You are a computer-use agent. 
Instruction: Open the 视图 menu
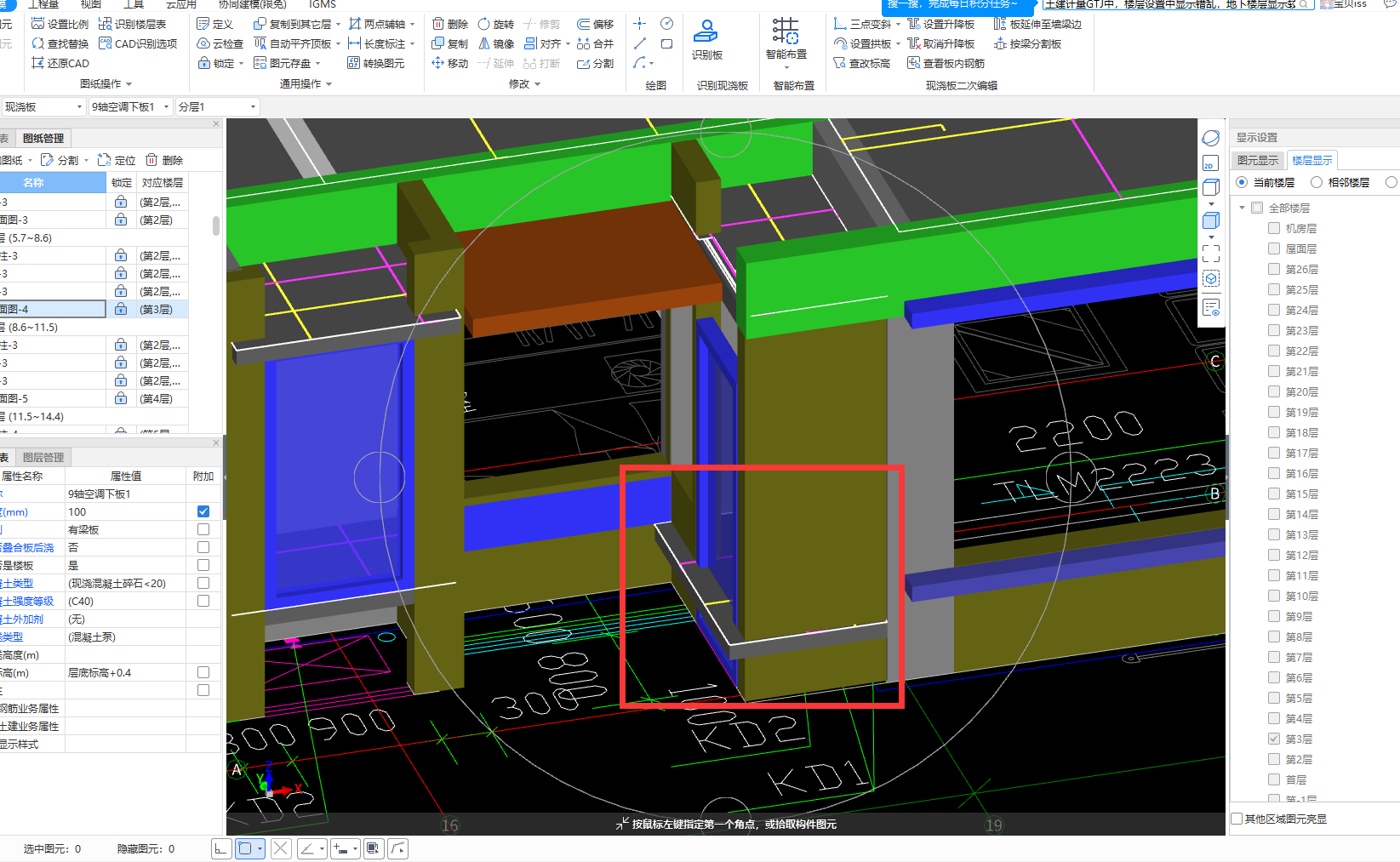91,4
